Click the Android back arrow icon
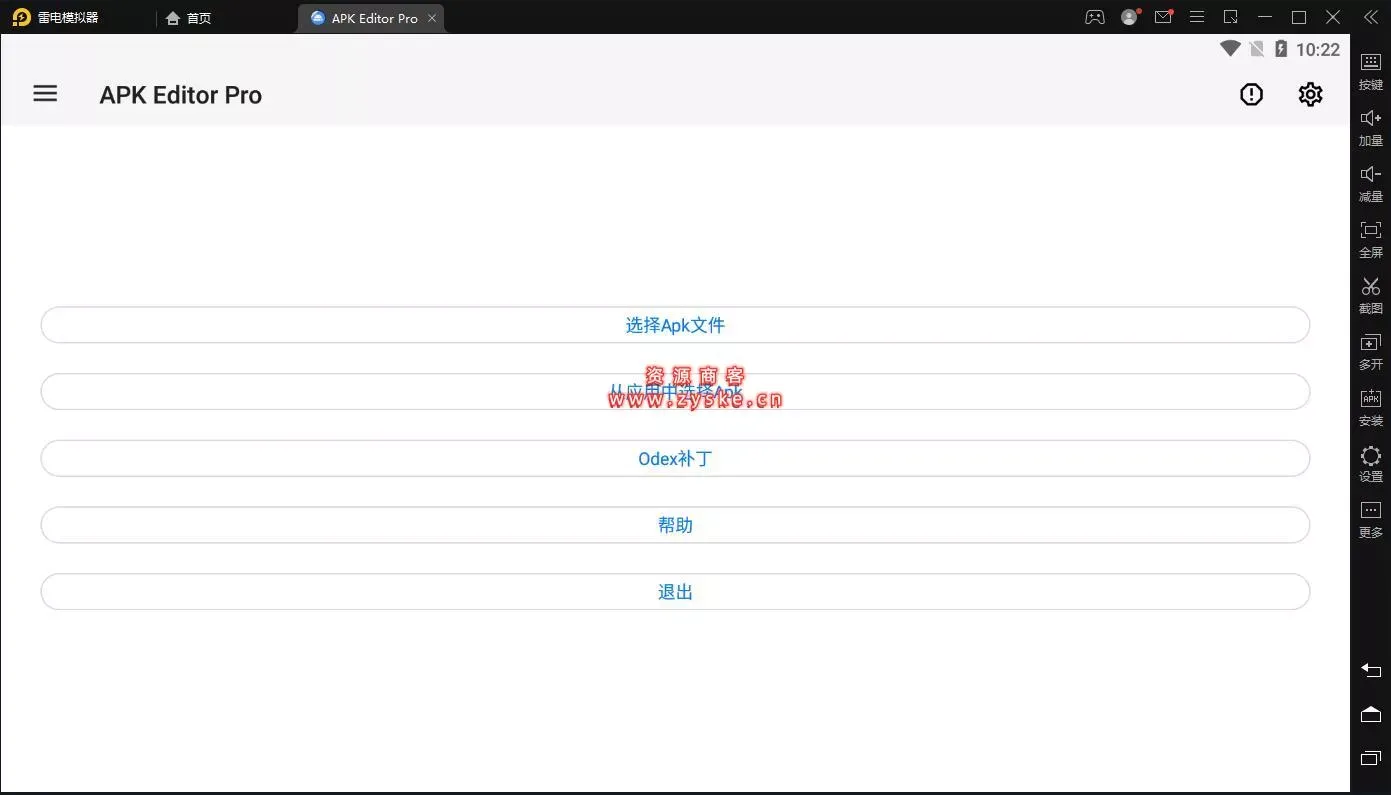 click(x=1371, y=670)
